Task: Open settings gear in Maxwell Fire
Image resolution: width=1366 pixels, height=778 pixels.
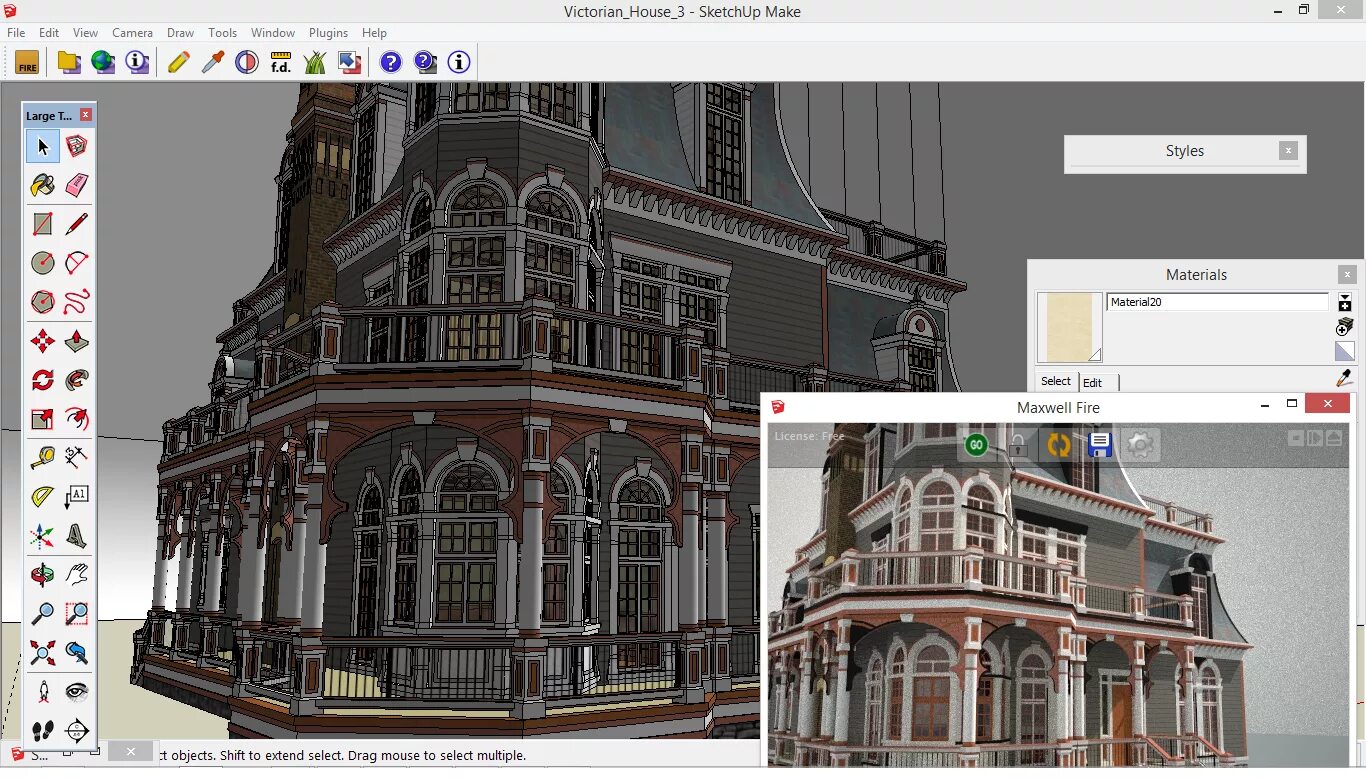Action: pos(1141,445)
